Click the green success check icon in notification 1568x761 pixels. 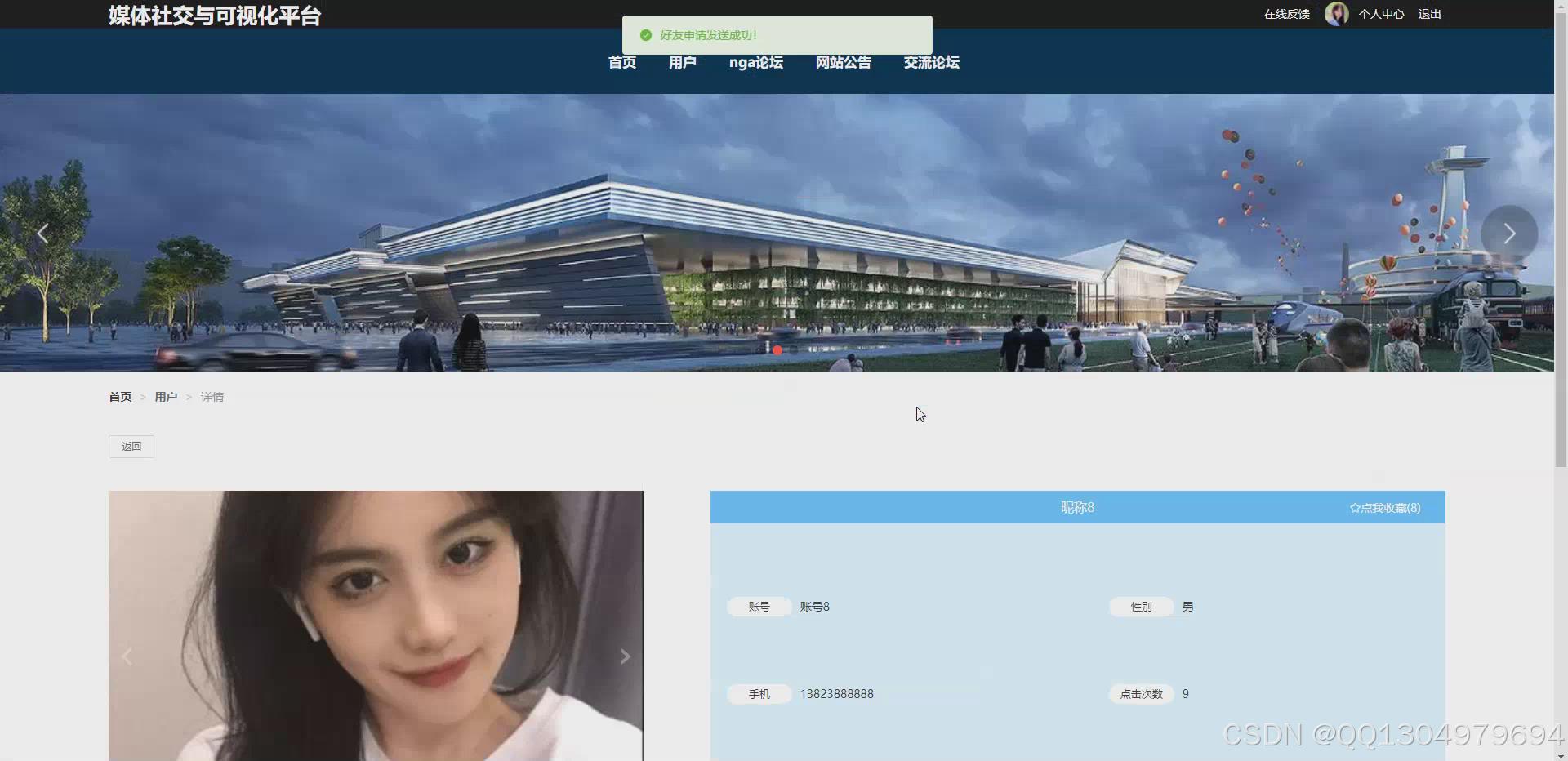click(x=646, y=35)
